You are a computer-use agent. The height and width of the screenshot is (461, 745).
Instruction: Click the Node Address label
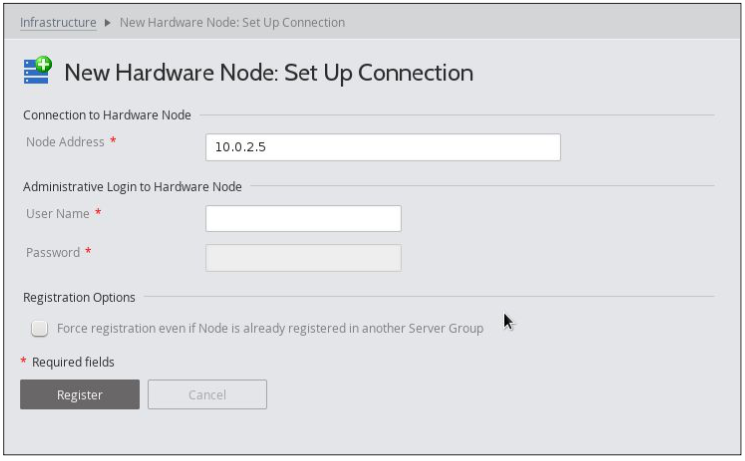point(65,142)
